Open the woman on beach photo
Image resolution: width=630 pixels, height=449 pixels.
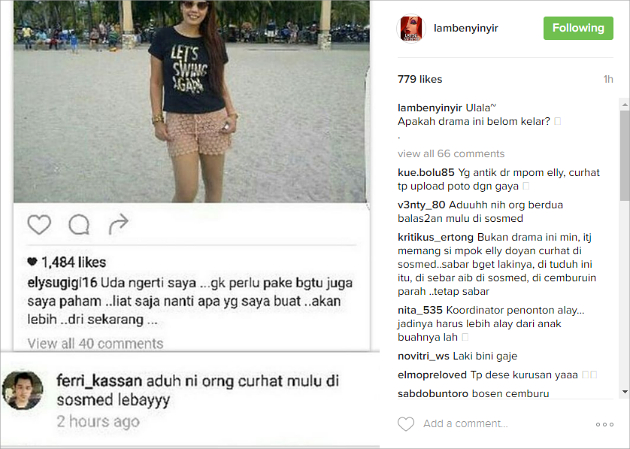pyautogui.click(x=192, y=101)
